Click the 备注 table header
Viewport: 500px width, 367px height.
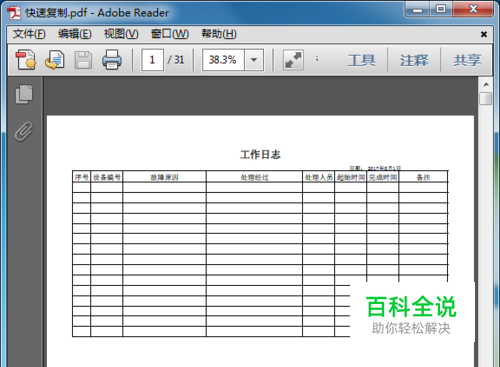[x=423, y=177]
